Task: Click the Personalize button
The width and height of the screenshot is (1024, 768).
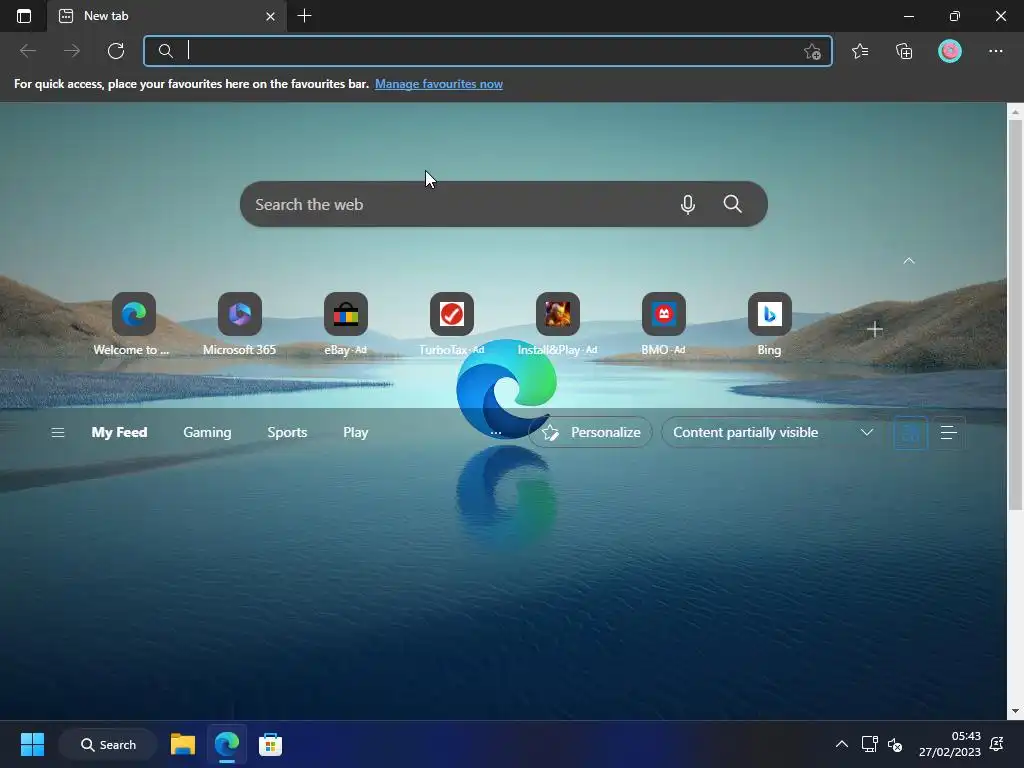Action: pyautogui.click(x=590, y=432)
